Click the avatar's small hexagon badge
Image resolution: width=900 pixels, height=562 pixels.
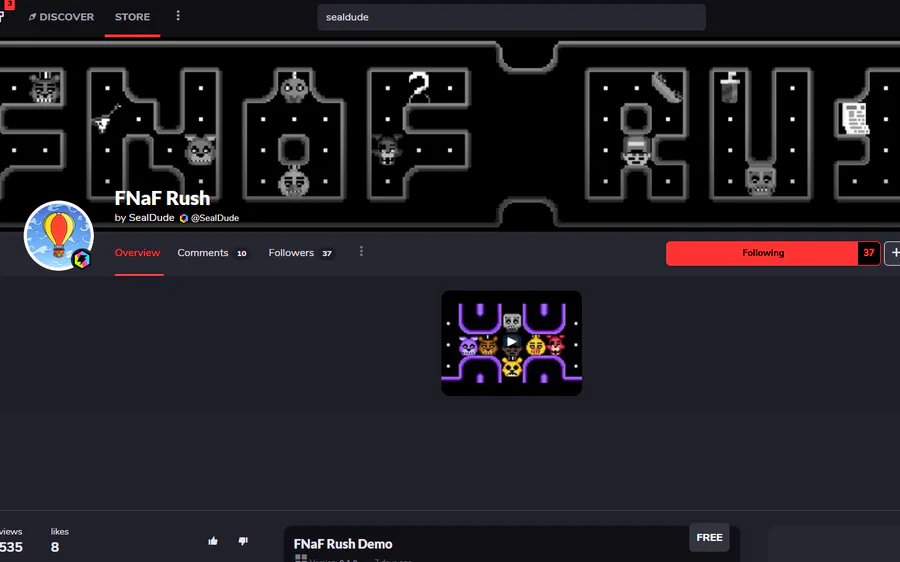[x=82, y=259]
